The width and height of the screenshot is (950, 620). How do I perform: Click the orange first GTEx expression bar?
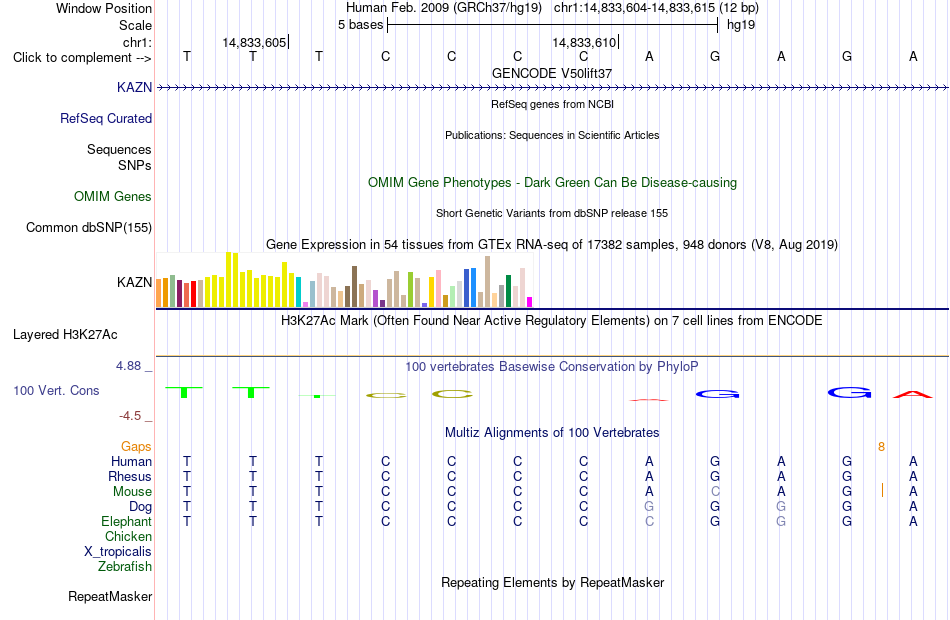(x=159, y=293)
